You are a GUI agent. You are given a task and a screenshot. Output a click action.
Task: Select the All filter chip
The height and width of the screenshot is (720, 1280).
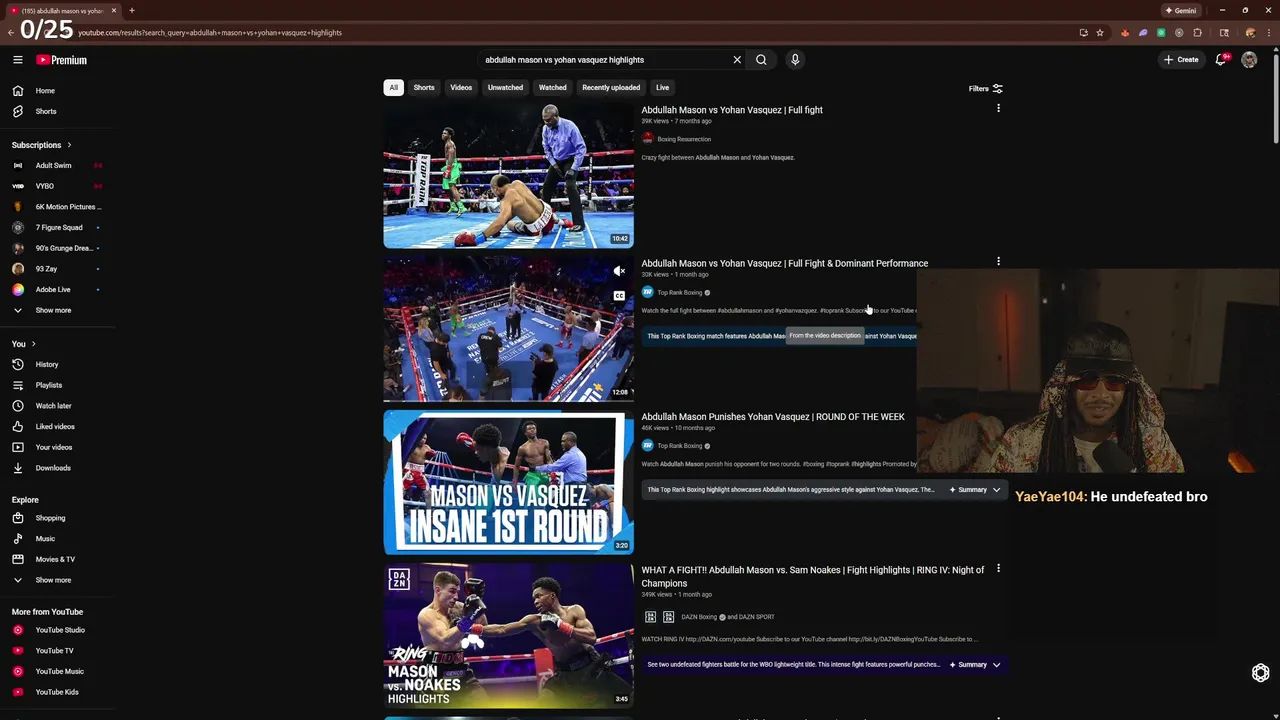point(394,87)
